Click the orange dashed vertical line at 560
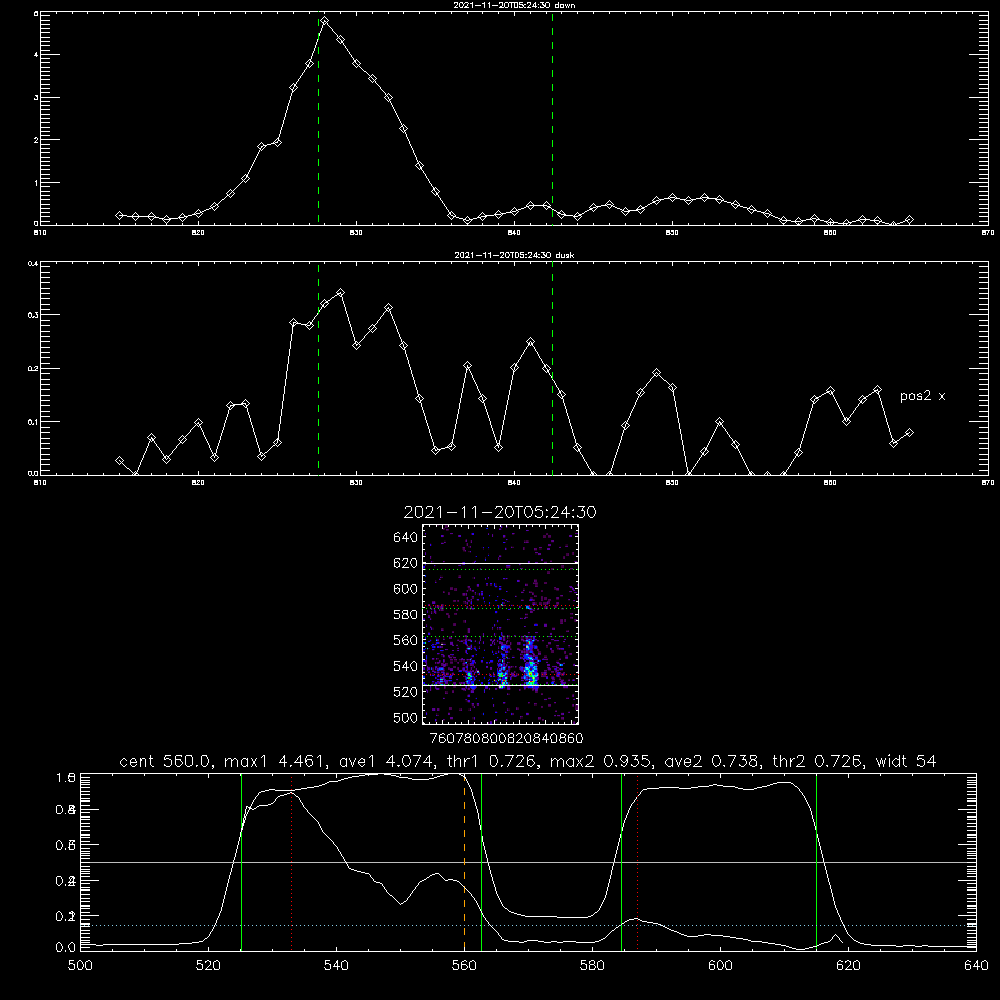This screenshot has height=1000, width=1000. pyautogui.click(x=464, y=862)
